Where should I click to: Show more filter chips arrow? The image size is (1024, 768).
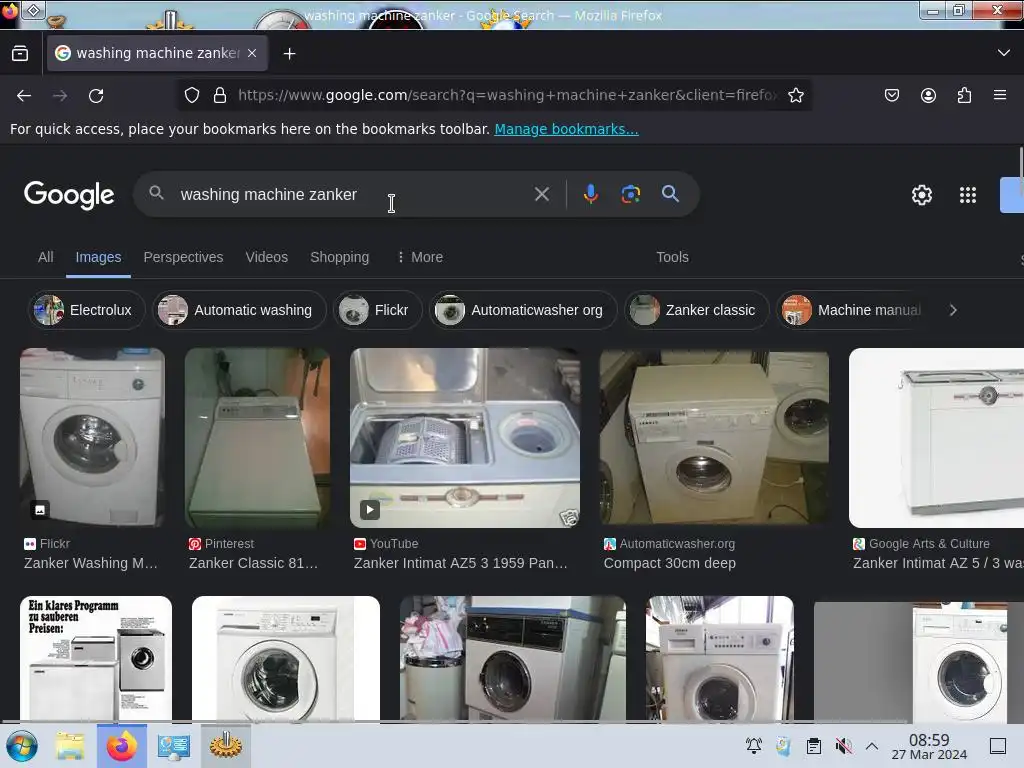(953, 310)
